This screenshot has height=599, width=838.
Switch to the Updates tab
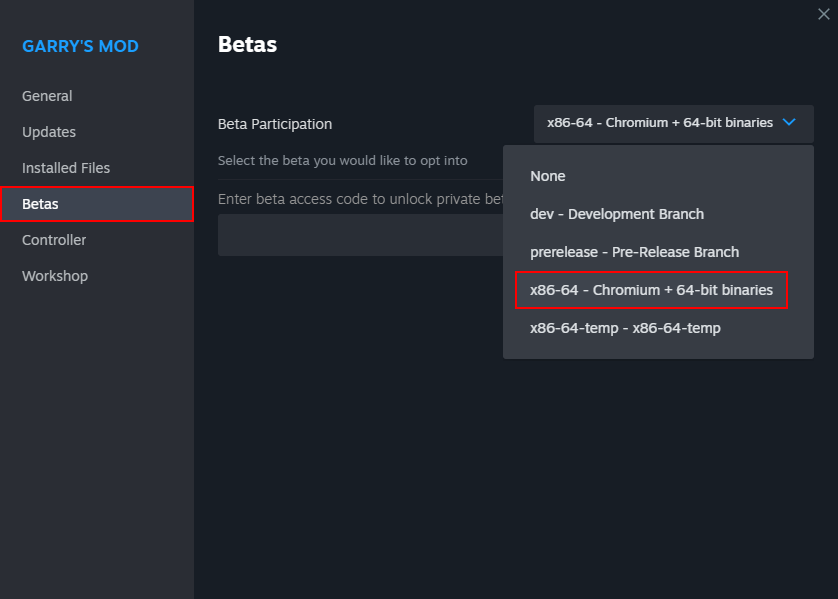click(x=49, y=132)
